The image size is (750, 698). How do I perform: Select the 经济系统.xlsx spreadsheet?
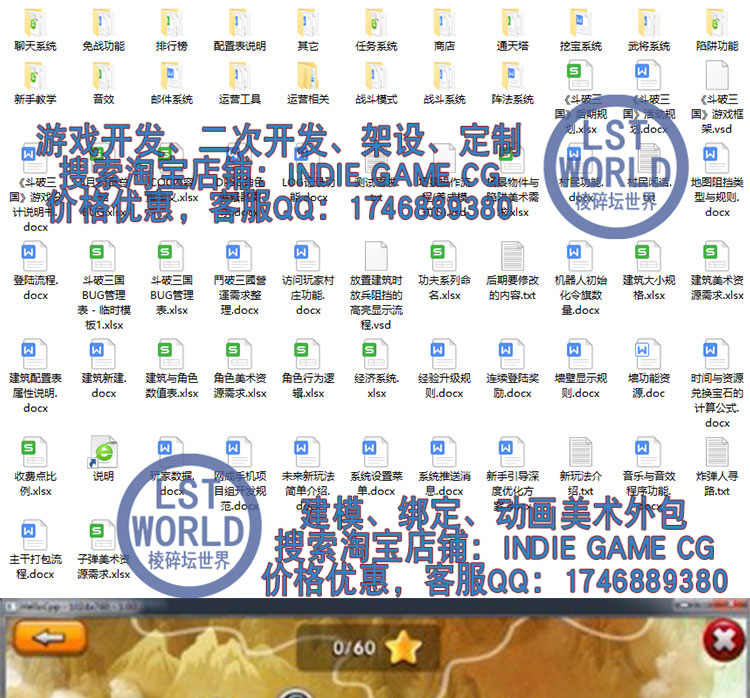(x=376, y=369)
